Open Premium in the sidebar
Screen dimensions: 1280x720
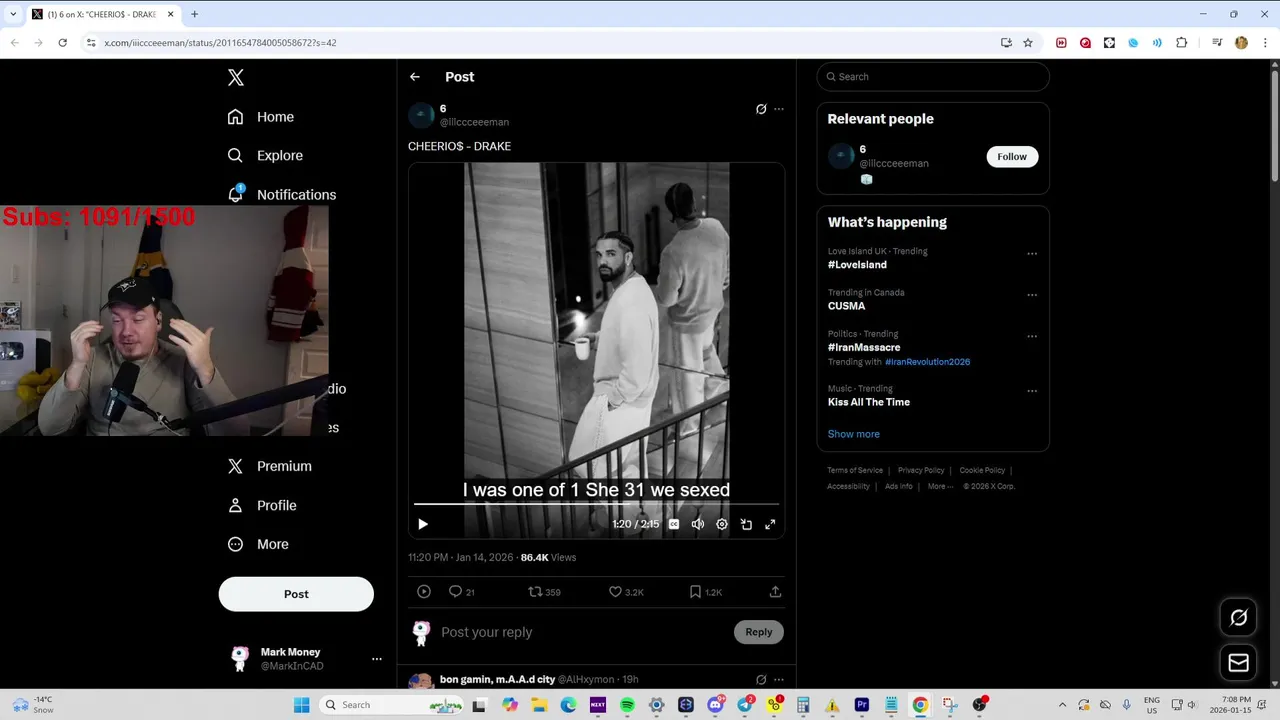click(x=270, y=466)
